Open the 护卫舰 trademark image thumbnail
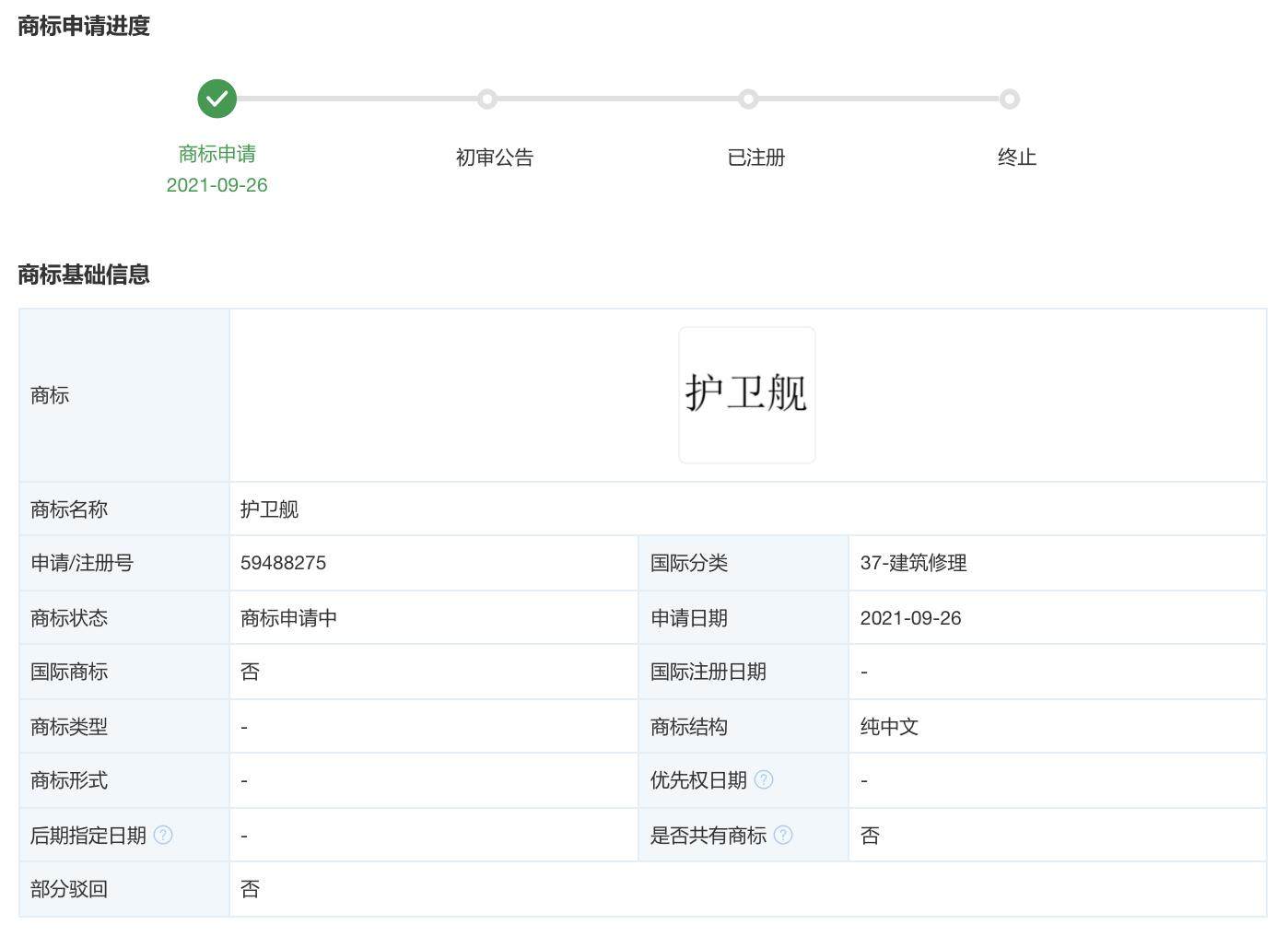 pos(746,394)
